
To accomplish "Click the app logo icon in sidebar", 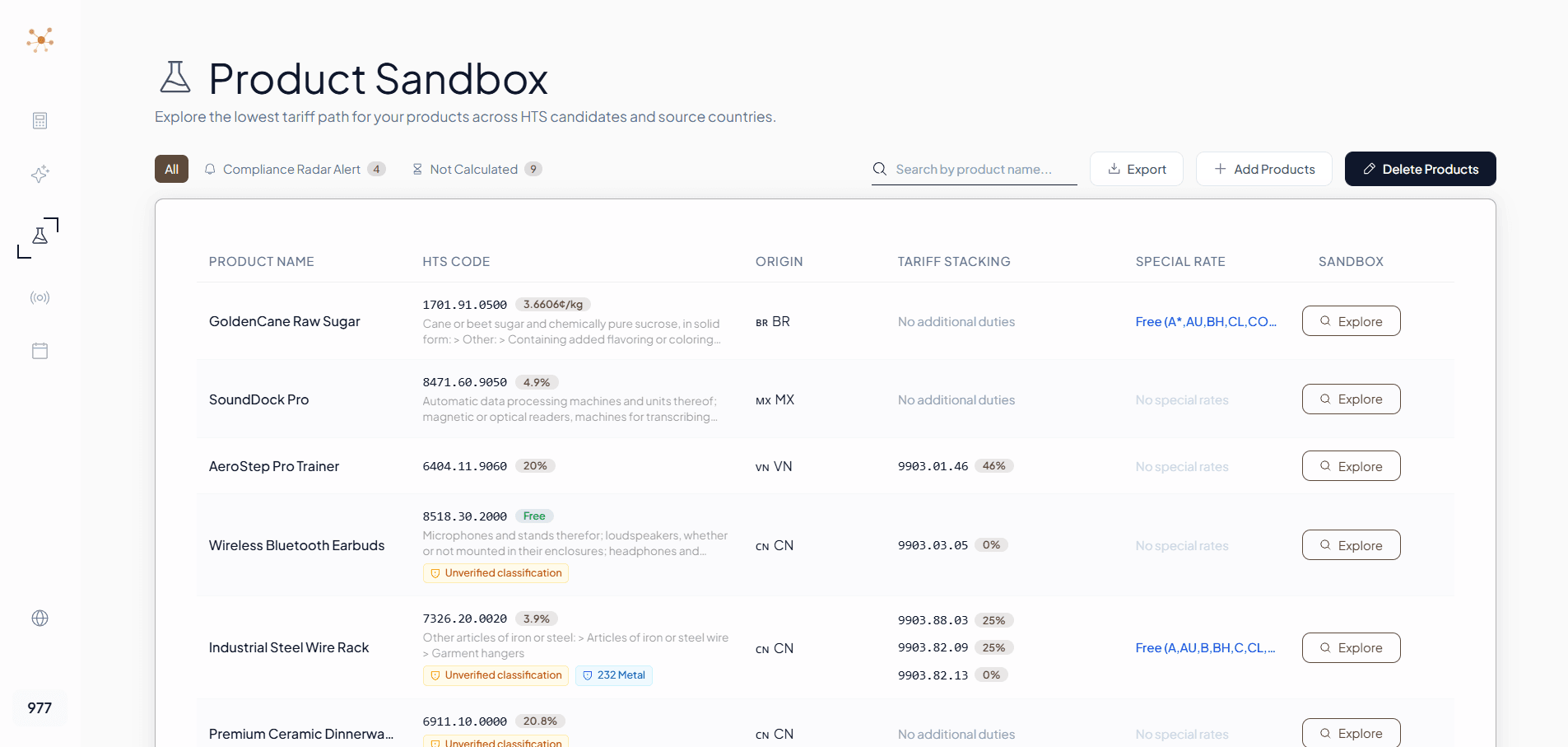I will [40, 40].
